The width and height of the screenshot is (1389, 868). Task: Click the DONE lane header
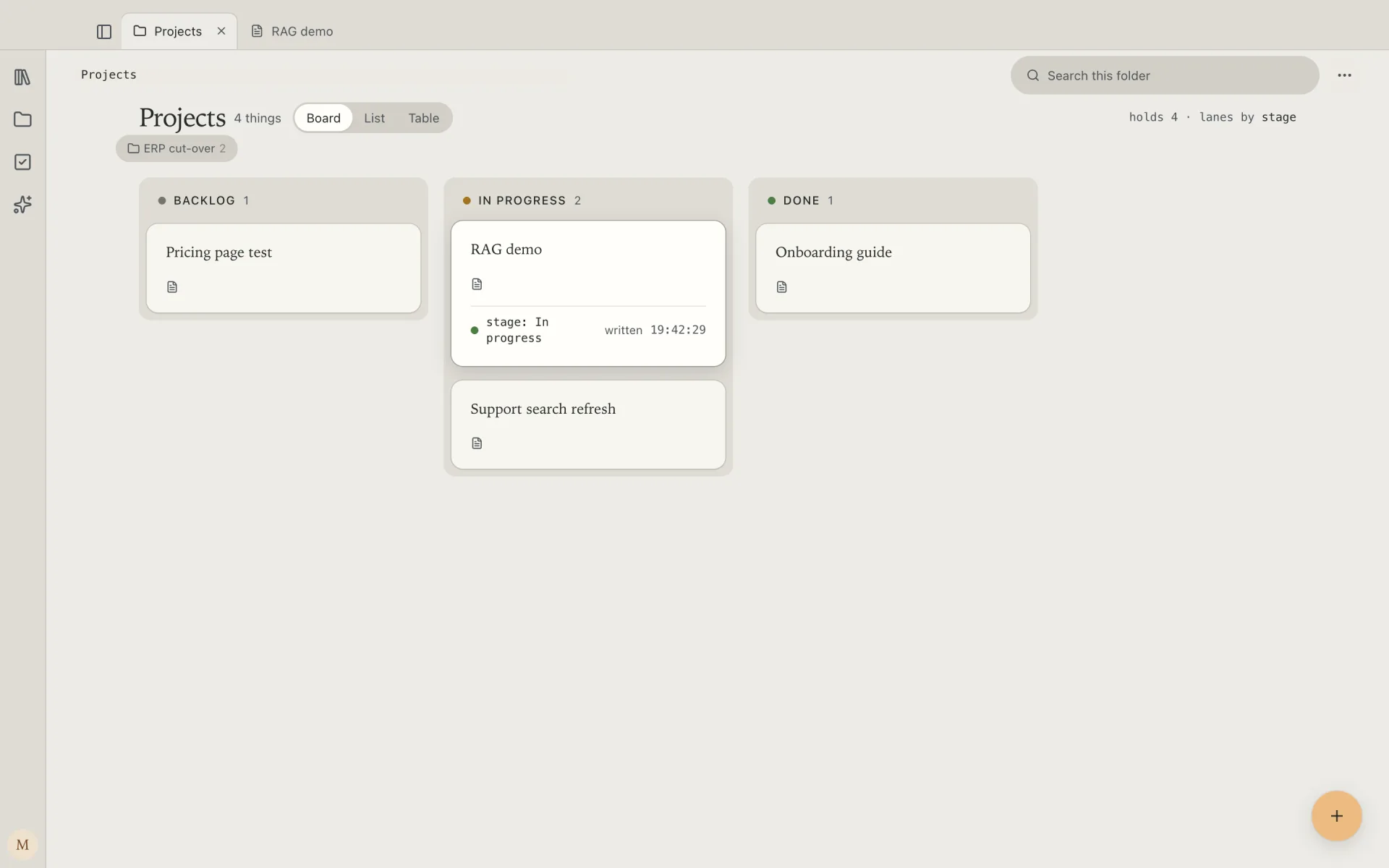(x=801, y=200)
